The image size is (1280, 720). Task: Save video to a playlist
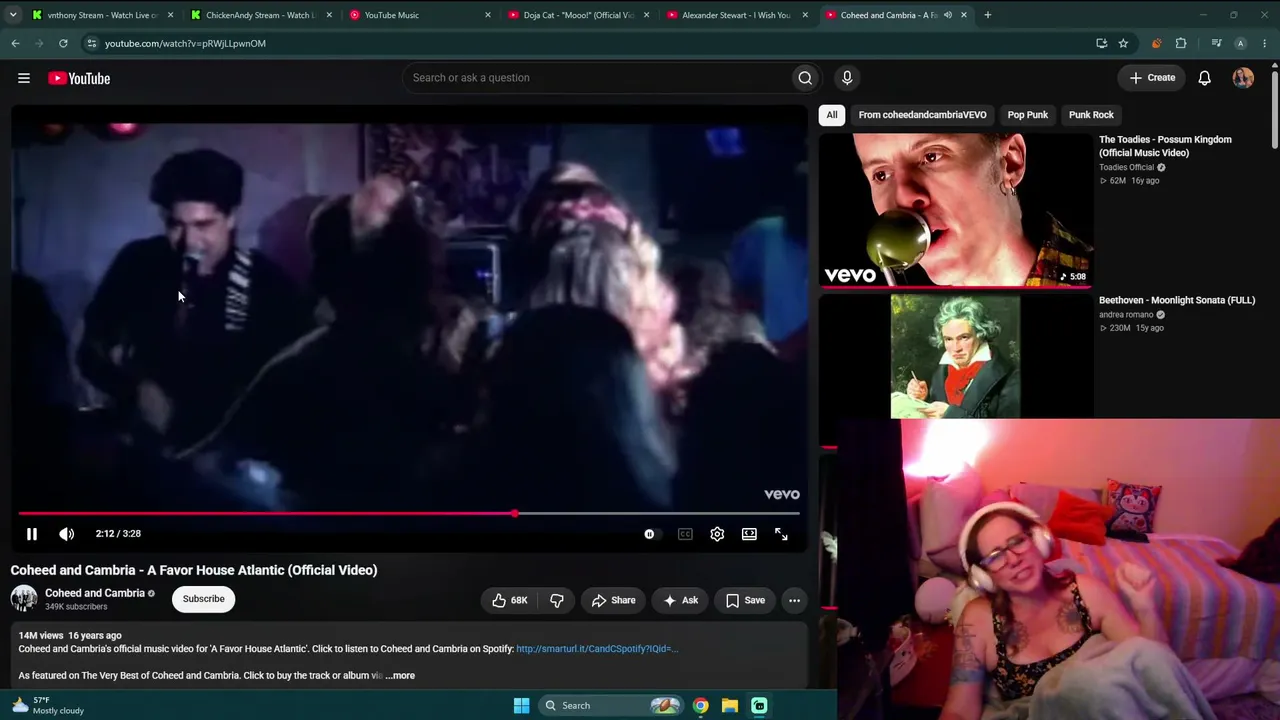(x=745, y=600)
